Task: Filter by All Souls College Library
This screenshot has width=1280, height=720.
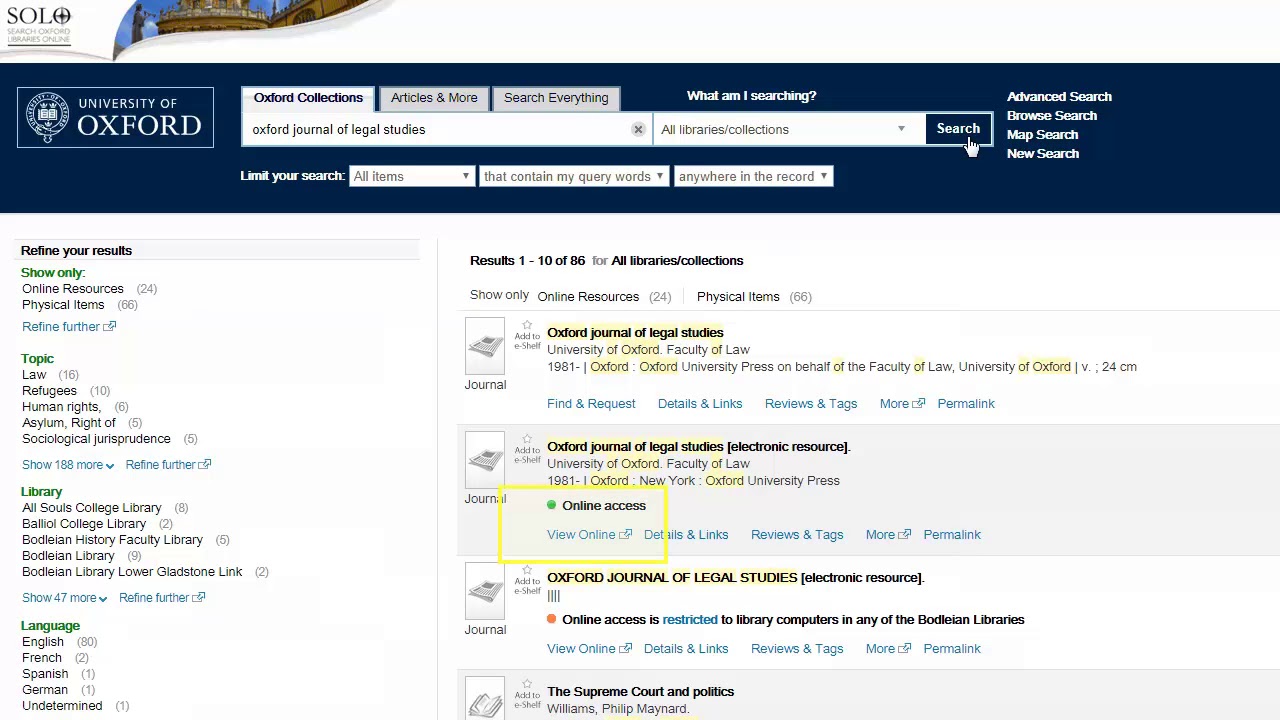Action: 92,508
